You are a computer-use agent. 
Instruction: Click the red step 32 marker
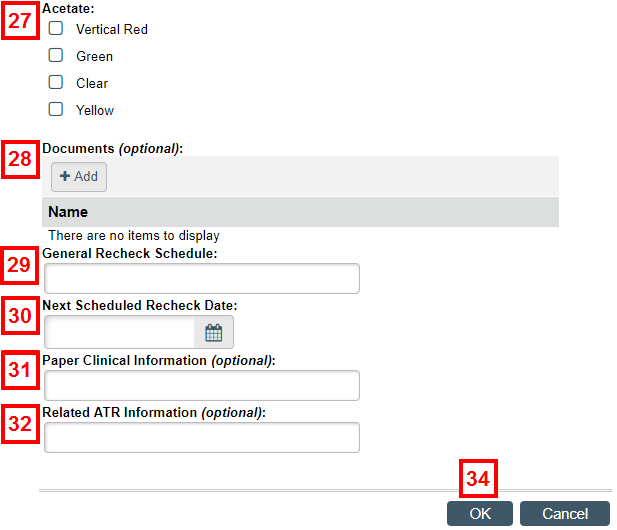coord(20,424)
